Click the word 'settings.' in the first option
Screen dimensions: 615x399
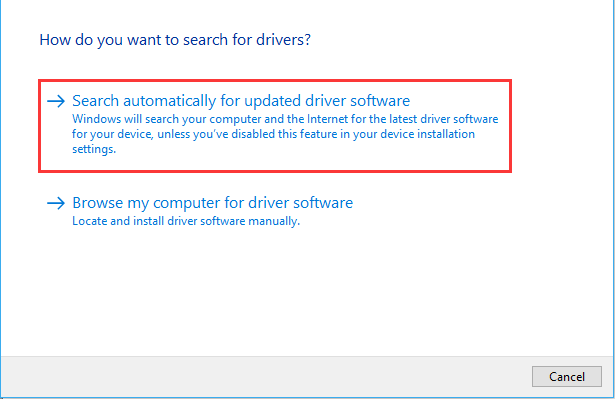coord(94,149)
